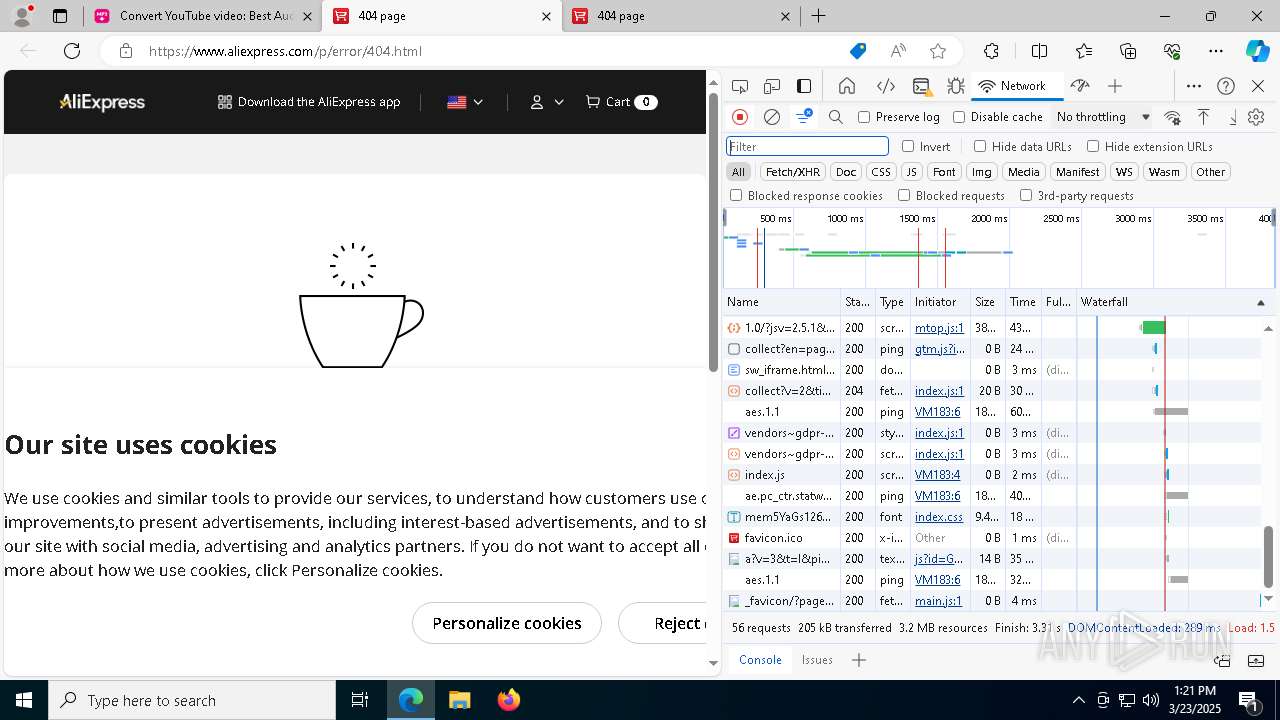Open the DevTools Welcome home icon
The image size is (1280, 720).
click(847, 86)
